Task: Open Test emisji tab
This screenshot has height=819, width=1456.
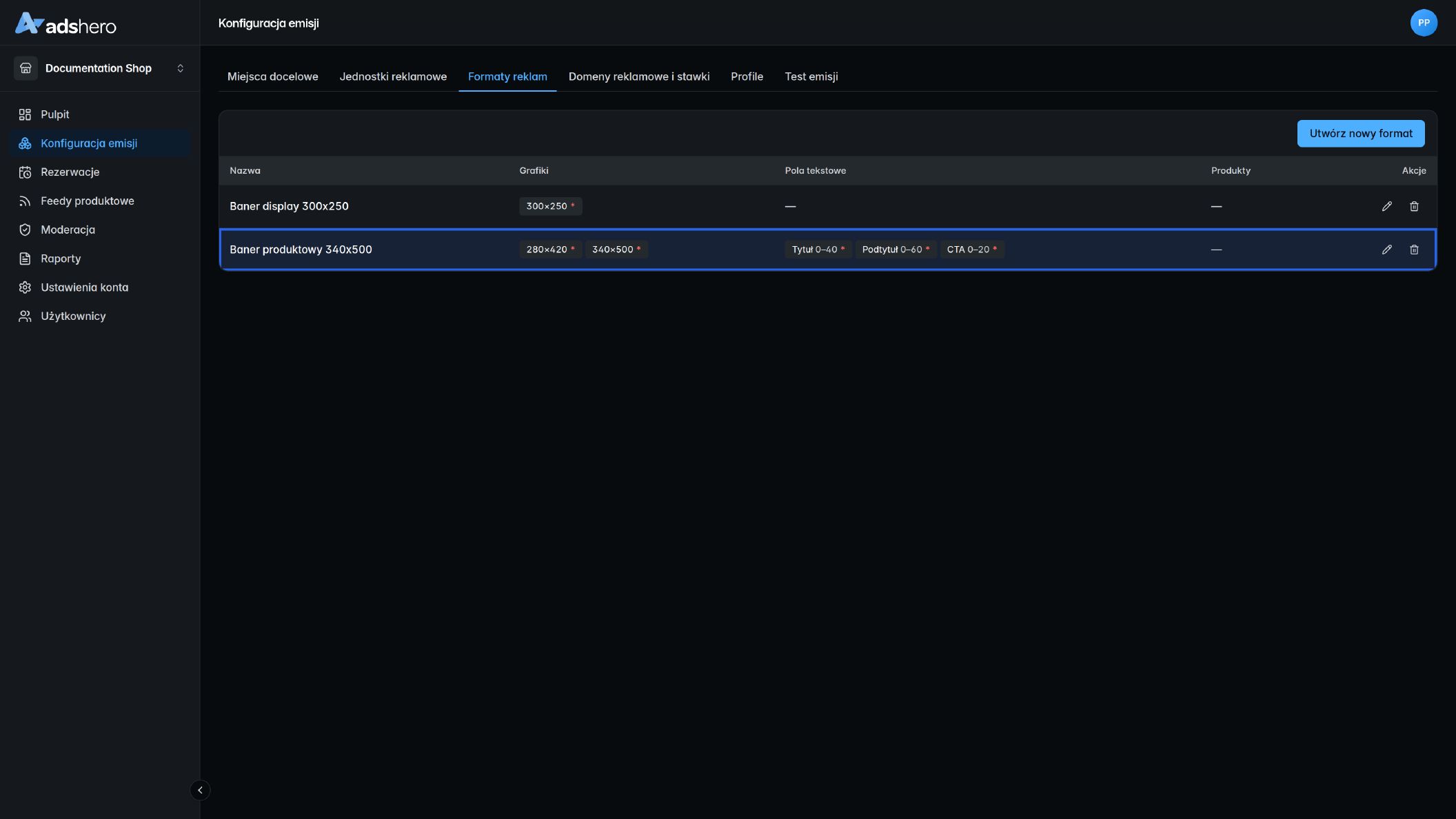Action: pos(811,77)
